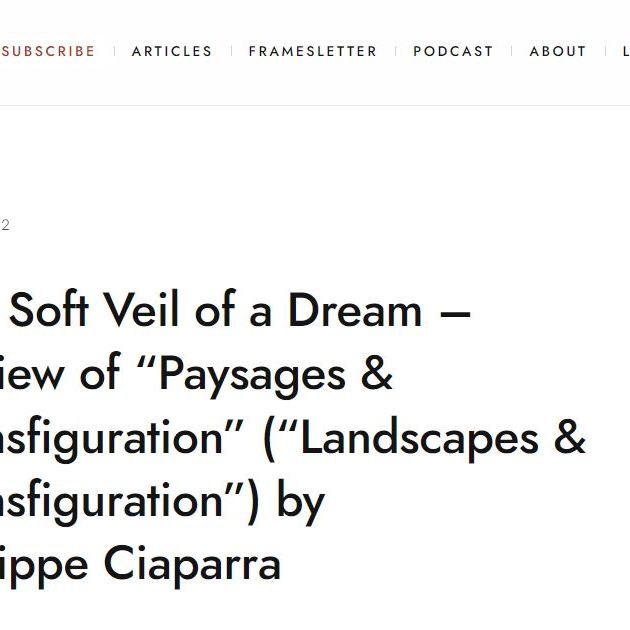
Task: Select the word "Dream" in the title
Action: click(x=355, y=311)
